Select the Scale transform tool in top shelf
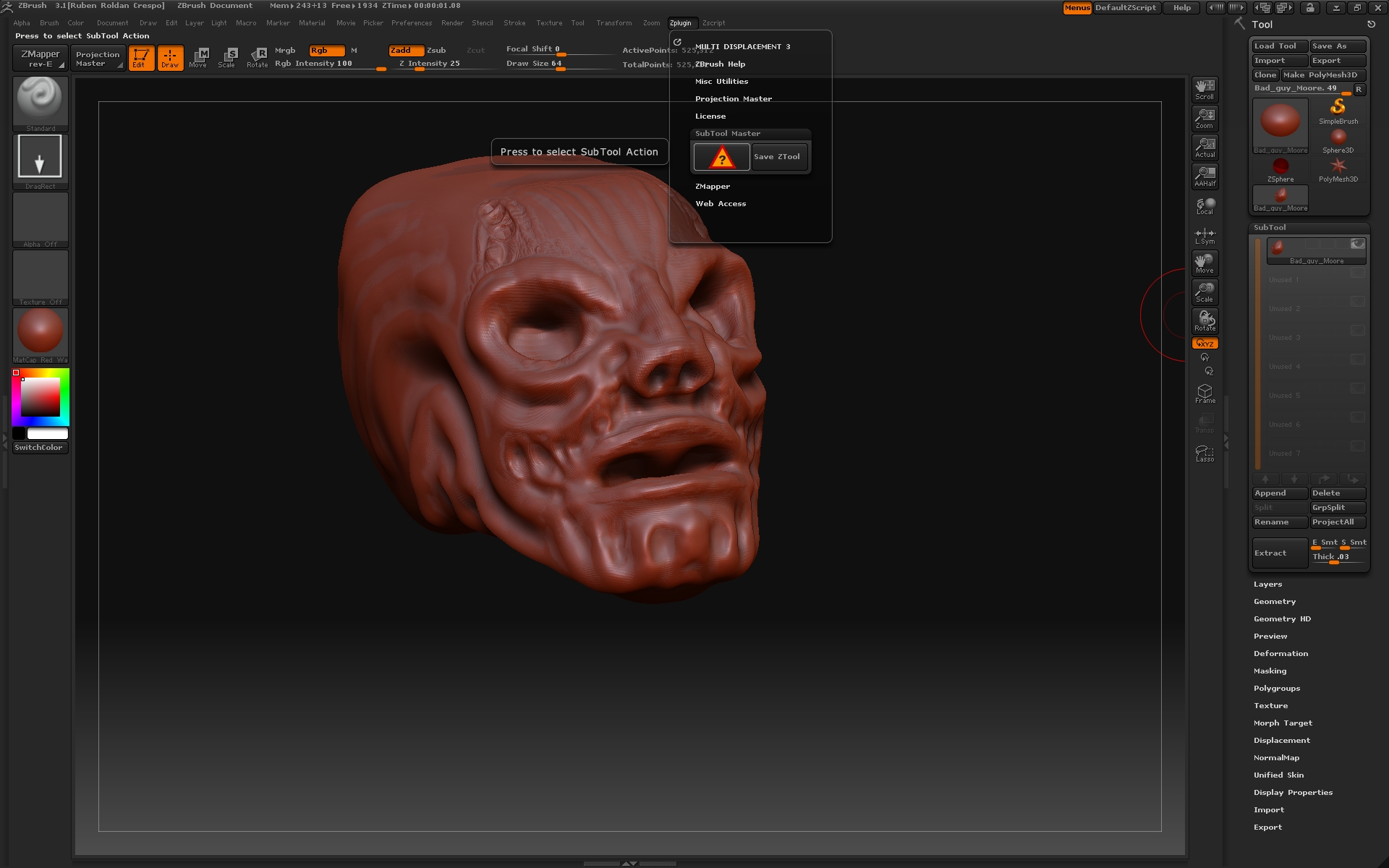Screen dimensions: 1389x868 (227, 58)
